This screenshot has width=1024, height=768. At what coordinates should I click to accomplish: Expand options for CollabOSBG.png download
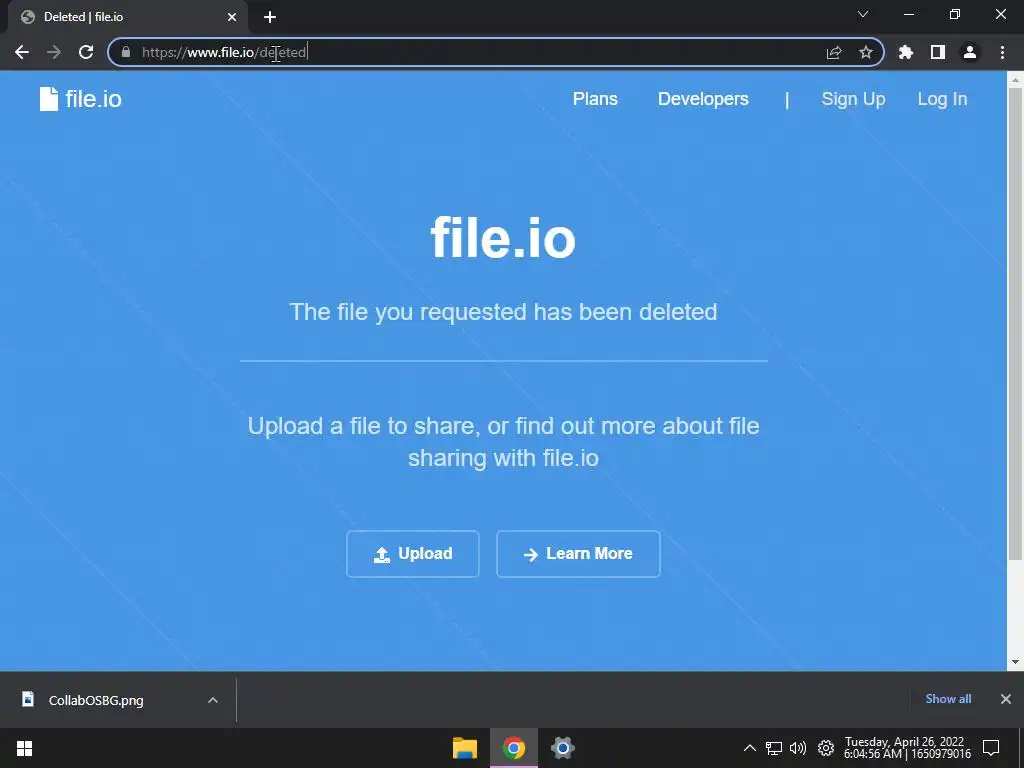213,700
